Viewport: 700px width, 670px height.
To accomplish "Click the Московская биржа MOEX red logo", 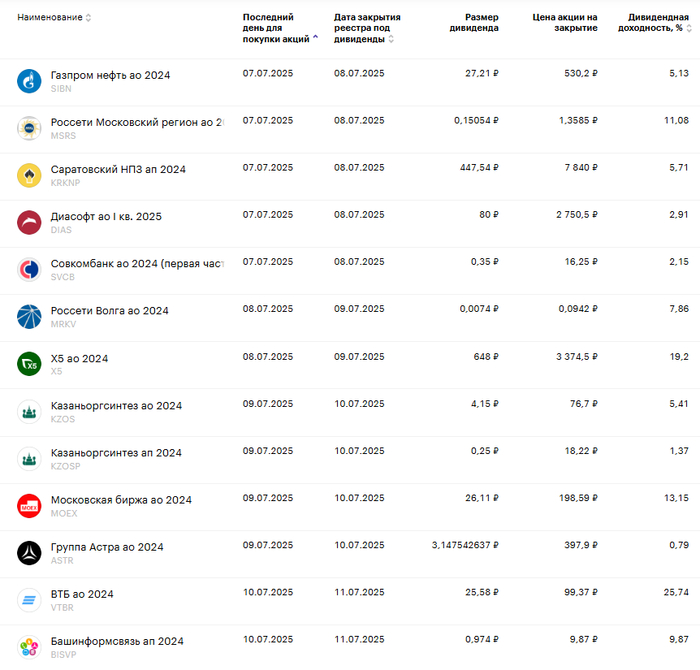I will pos(28,505).
